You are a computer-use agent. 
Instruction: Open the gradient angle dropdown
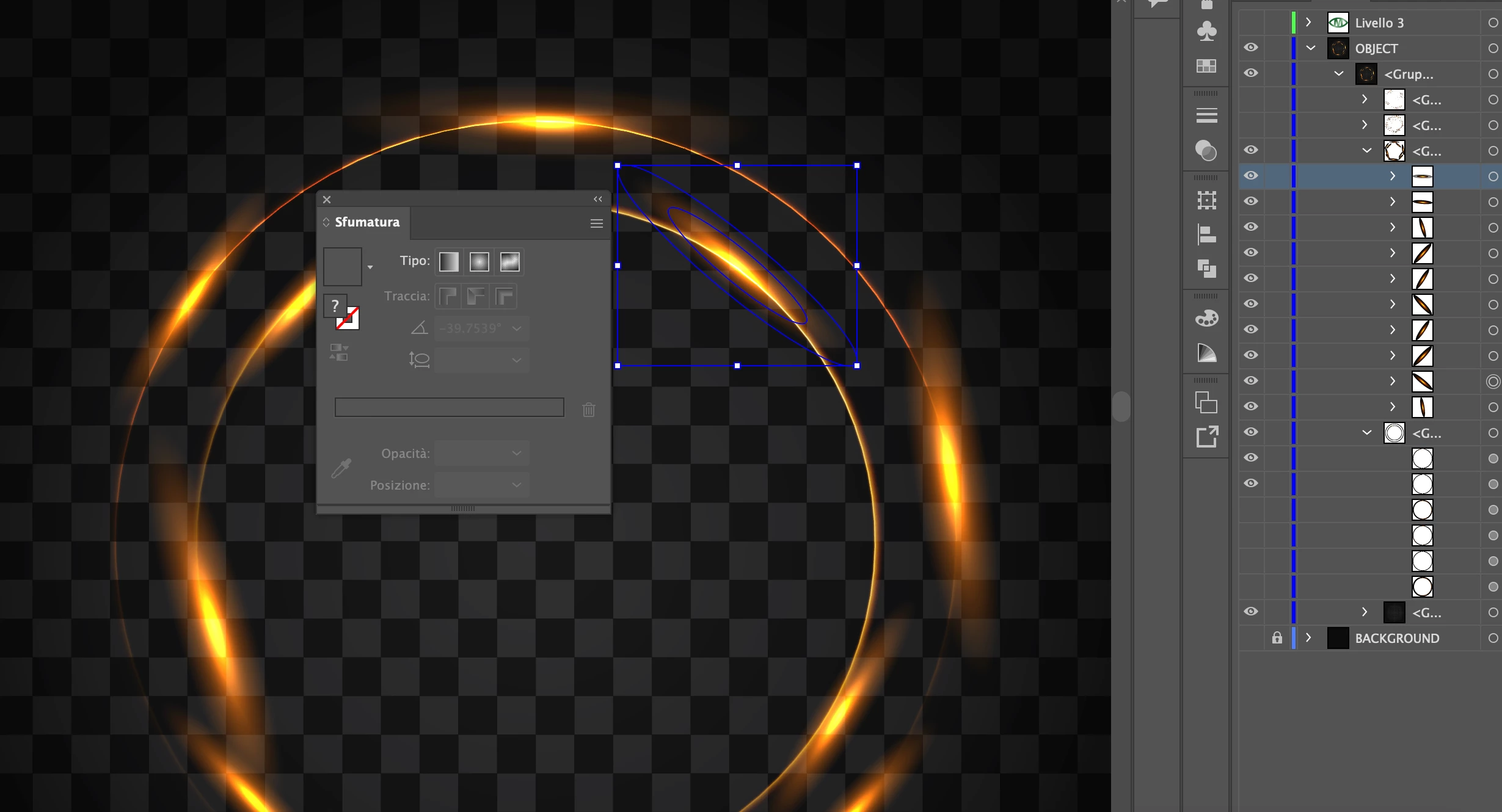click(x=517, y=328)
